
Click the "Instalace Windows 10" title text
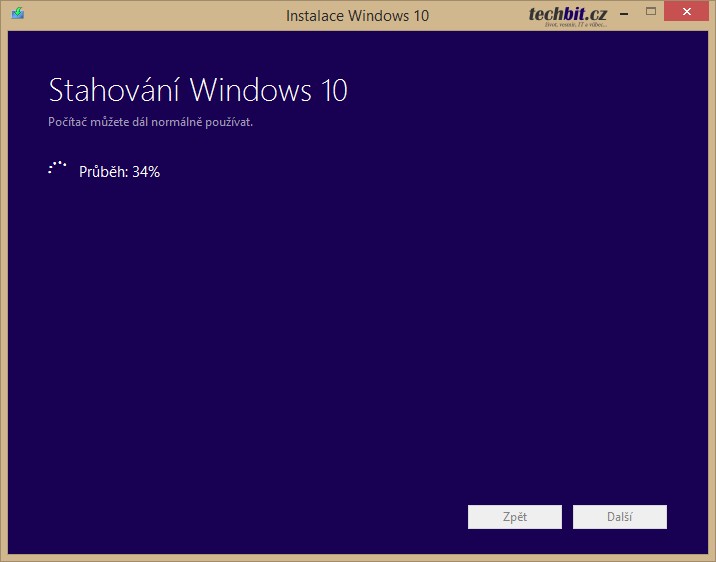(x=357, y=16)
